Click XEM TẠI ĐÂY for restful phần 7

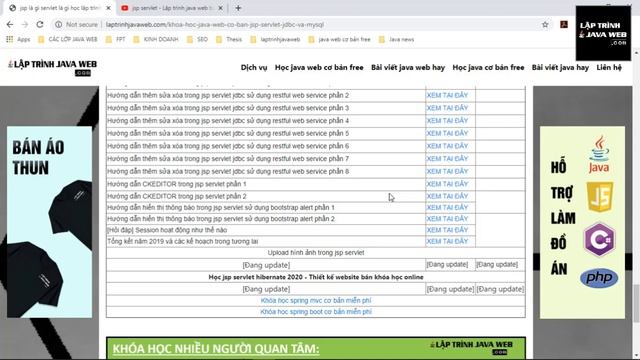click(x=447, y=158)
